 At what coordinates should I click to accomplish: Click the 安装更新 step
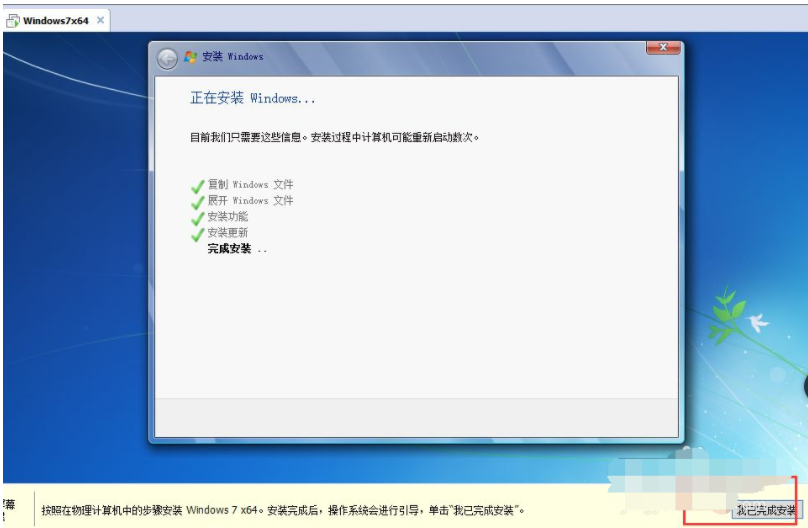point(228,232)
